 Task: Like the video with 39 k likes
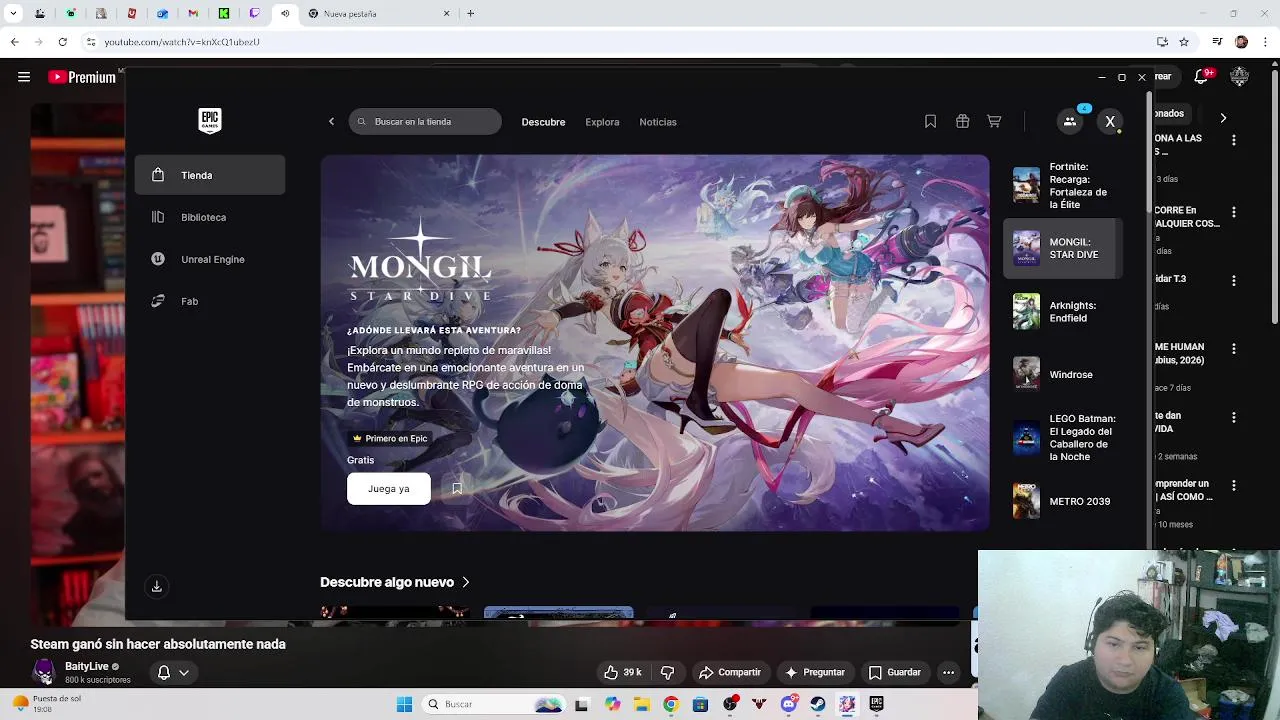click(x=622, y=672)
